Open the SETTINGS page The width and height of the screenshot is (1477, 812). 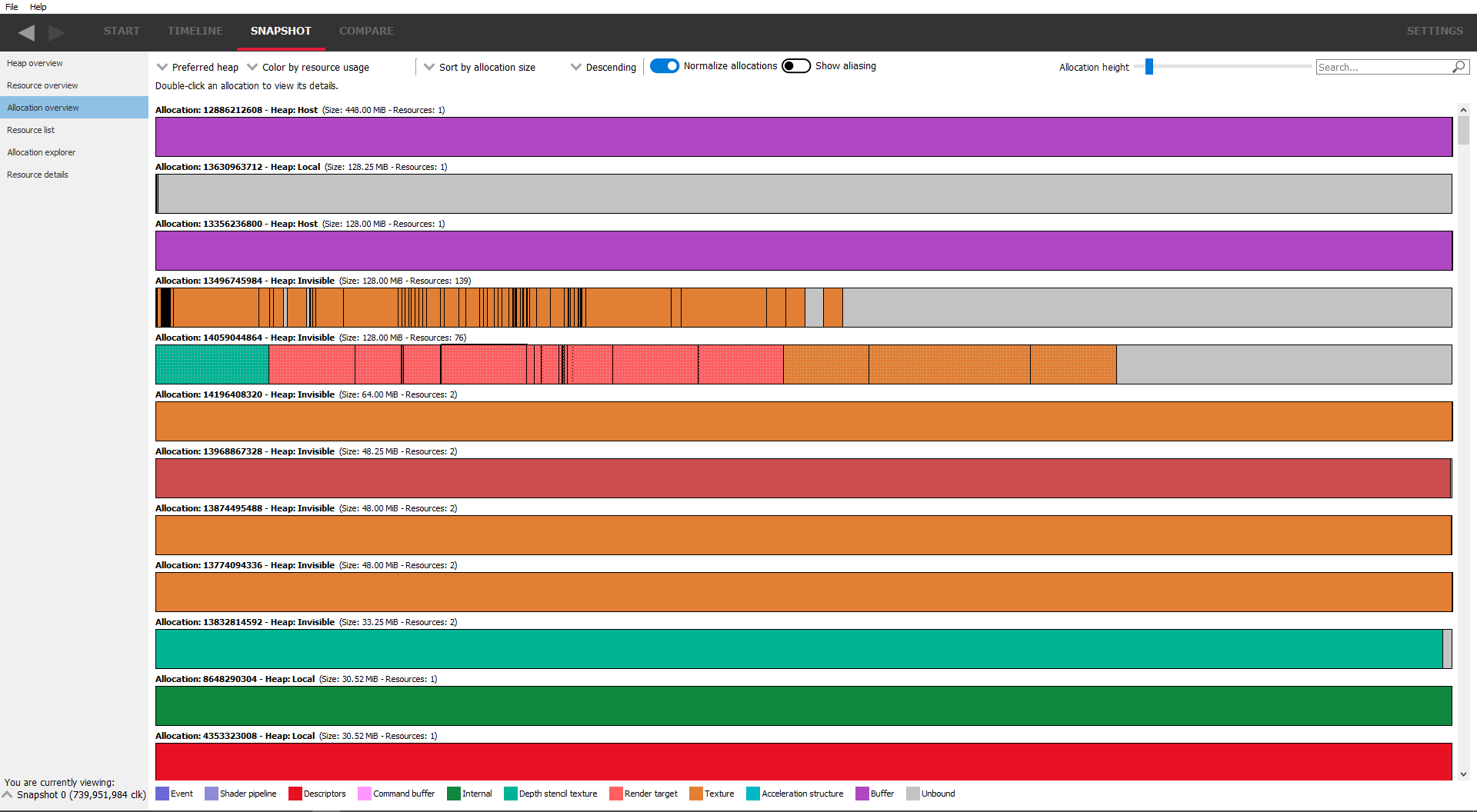[1435, 31]
